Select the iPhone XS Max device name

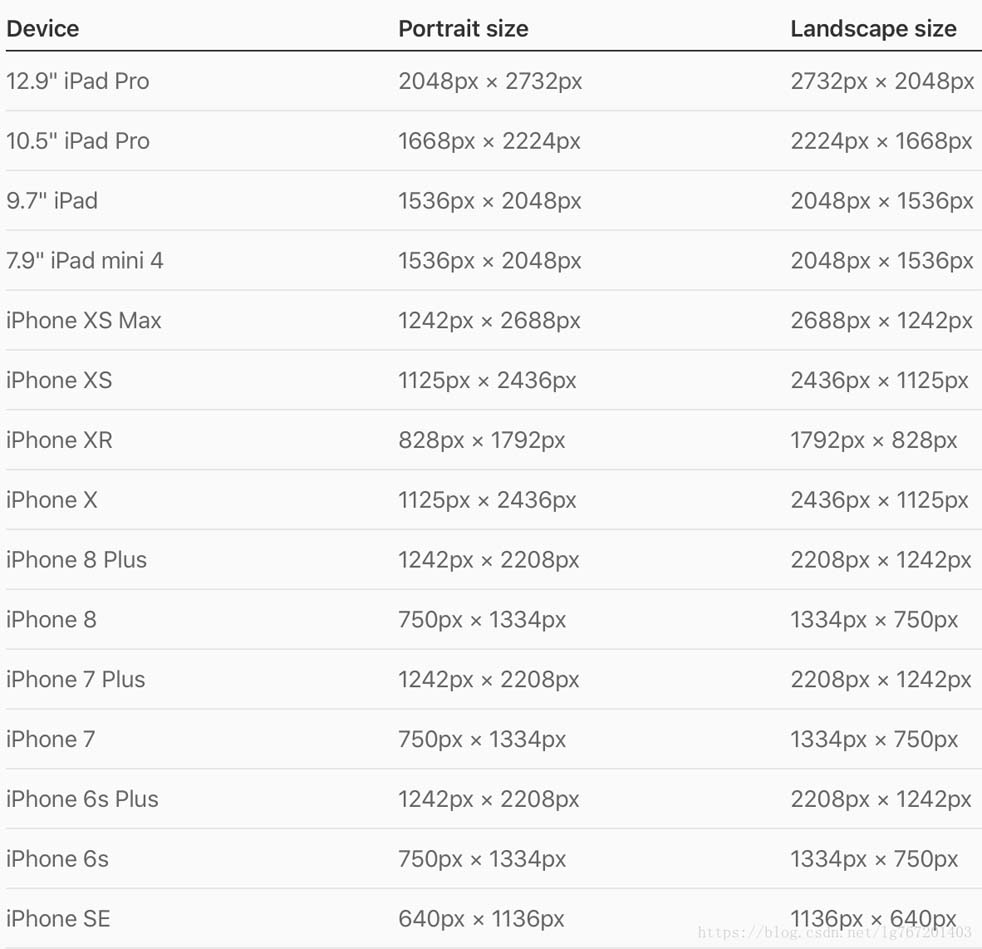coord(84,321)
